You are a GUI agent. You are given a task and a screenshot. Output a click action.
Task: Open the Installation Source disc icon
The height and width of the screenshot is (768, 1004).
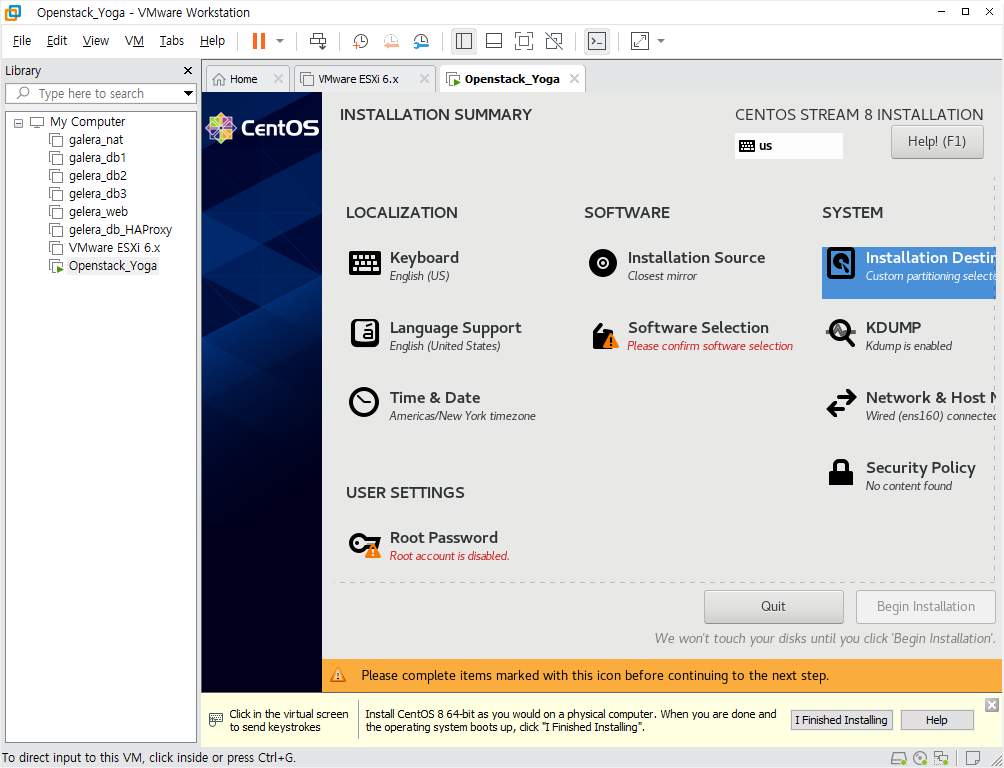pyautogui.click(x=603, y=263)
